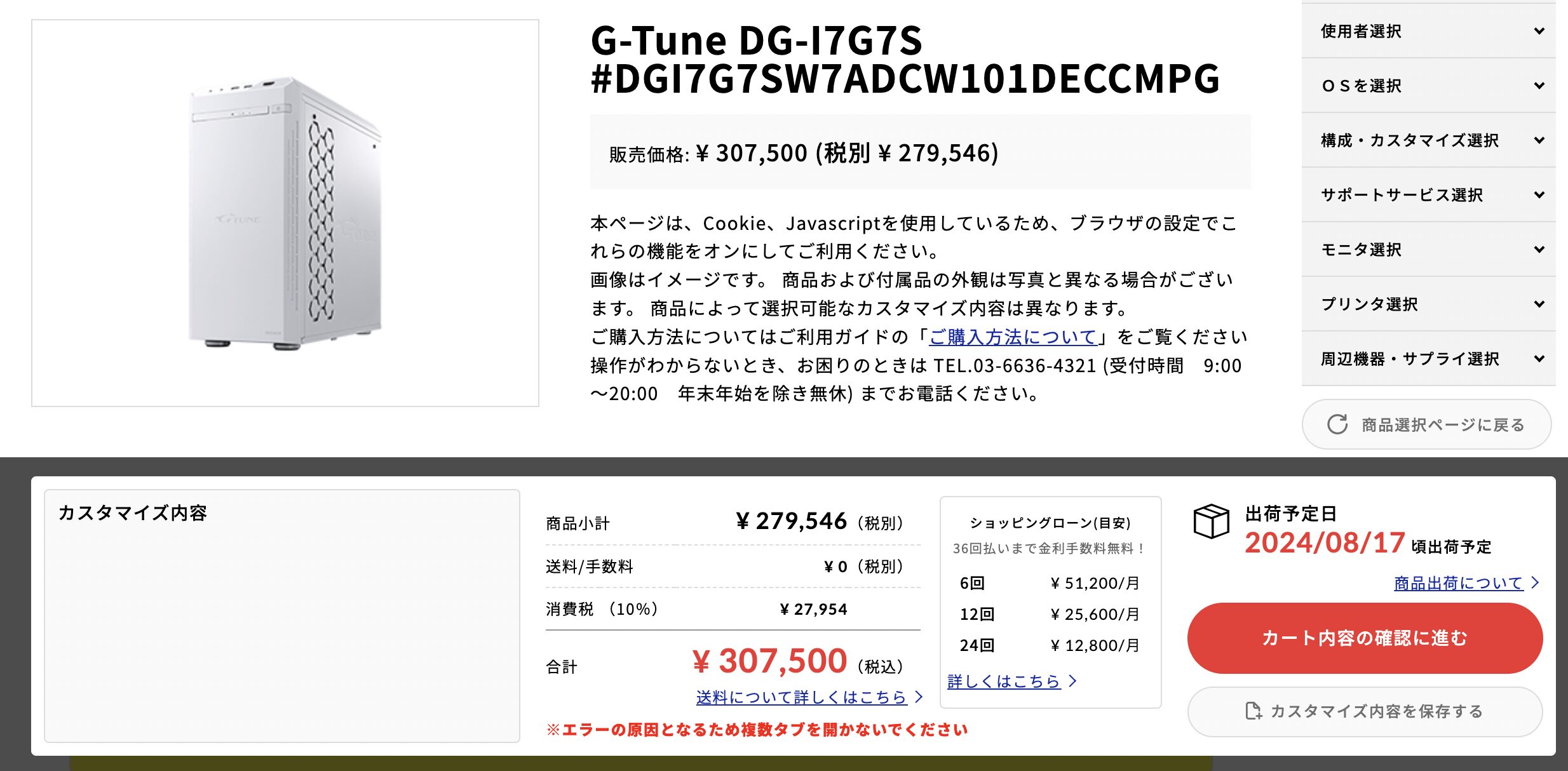Click the ショッピングローン(目安) heading
Screen dimensions: 1568x771
point(1050,523)
